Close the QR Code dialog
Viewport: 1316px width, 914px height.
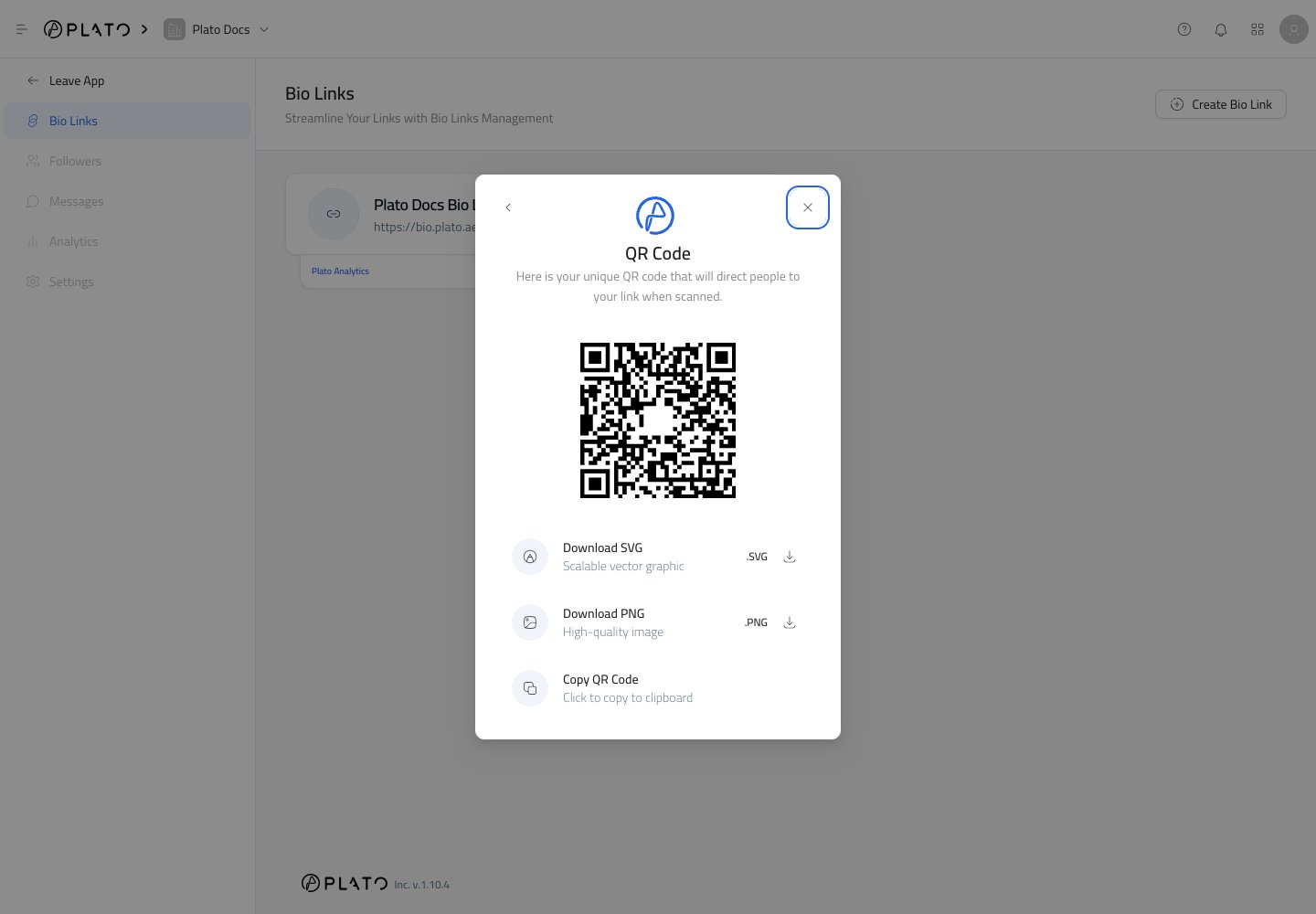point(808,207)
